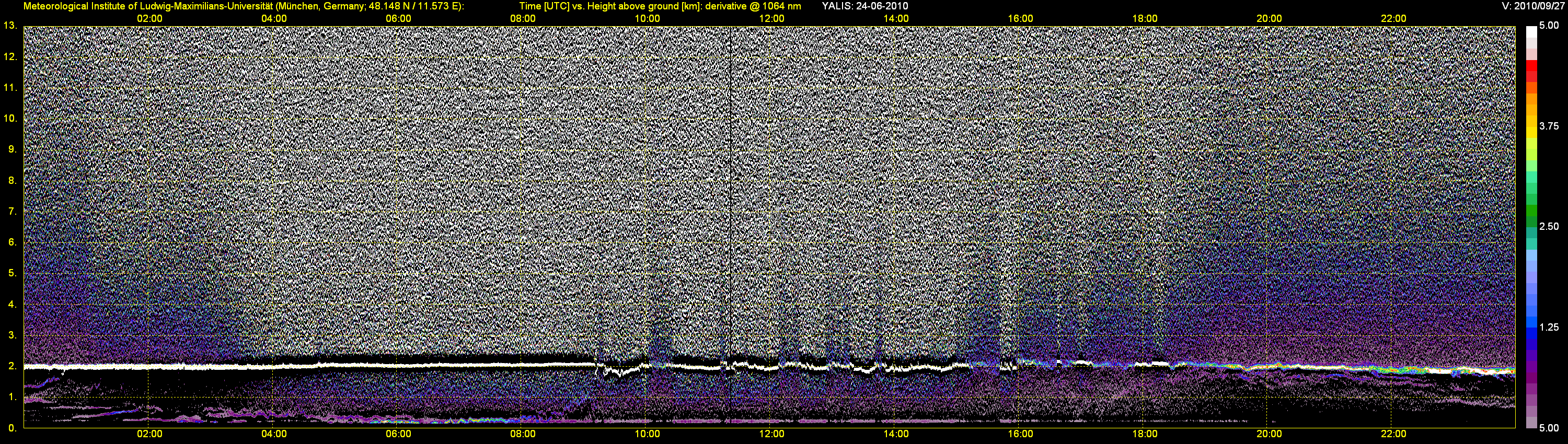
Task: Click the 7. km height axis label
Action: (x=12, y=211)
